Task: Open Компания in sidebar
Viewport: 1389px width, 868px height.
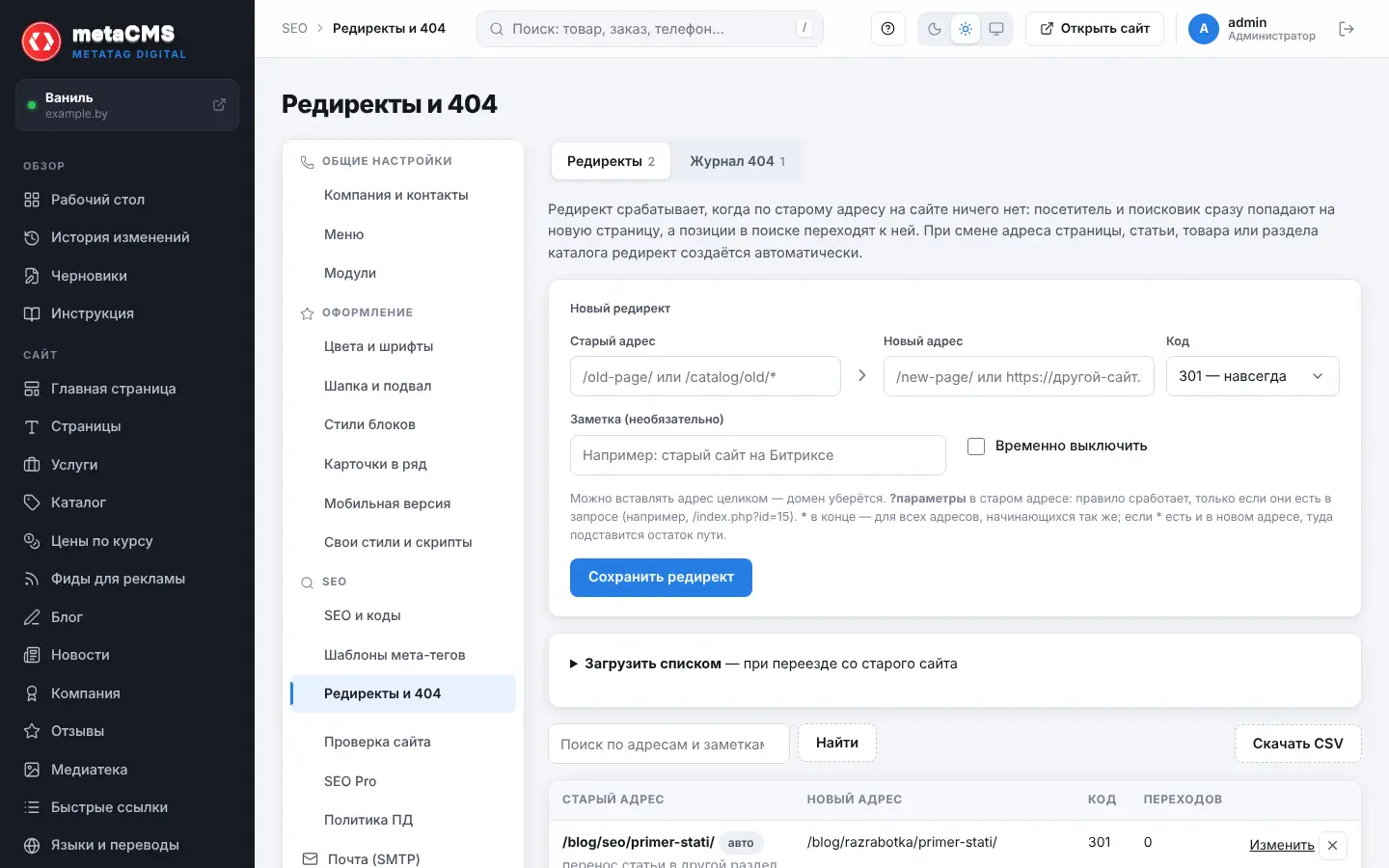Action: click(x=127, y=693)
